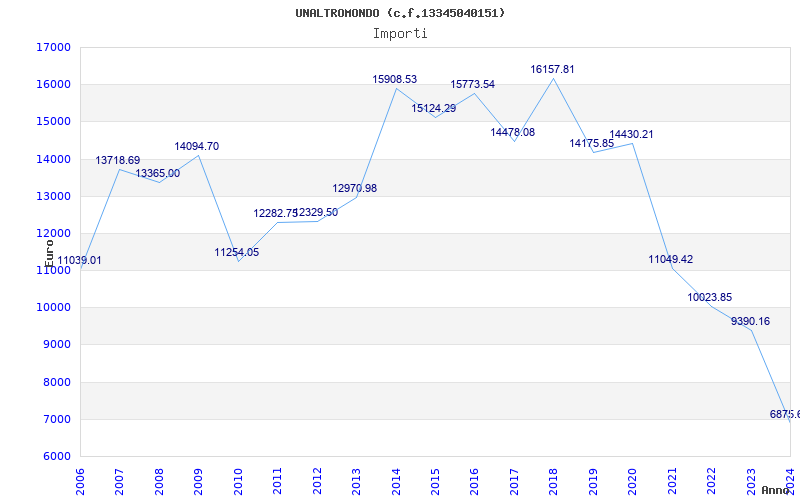Click the x-axis year 2016
Viewport: 800px width, 500px height.
pos(474,481)
